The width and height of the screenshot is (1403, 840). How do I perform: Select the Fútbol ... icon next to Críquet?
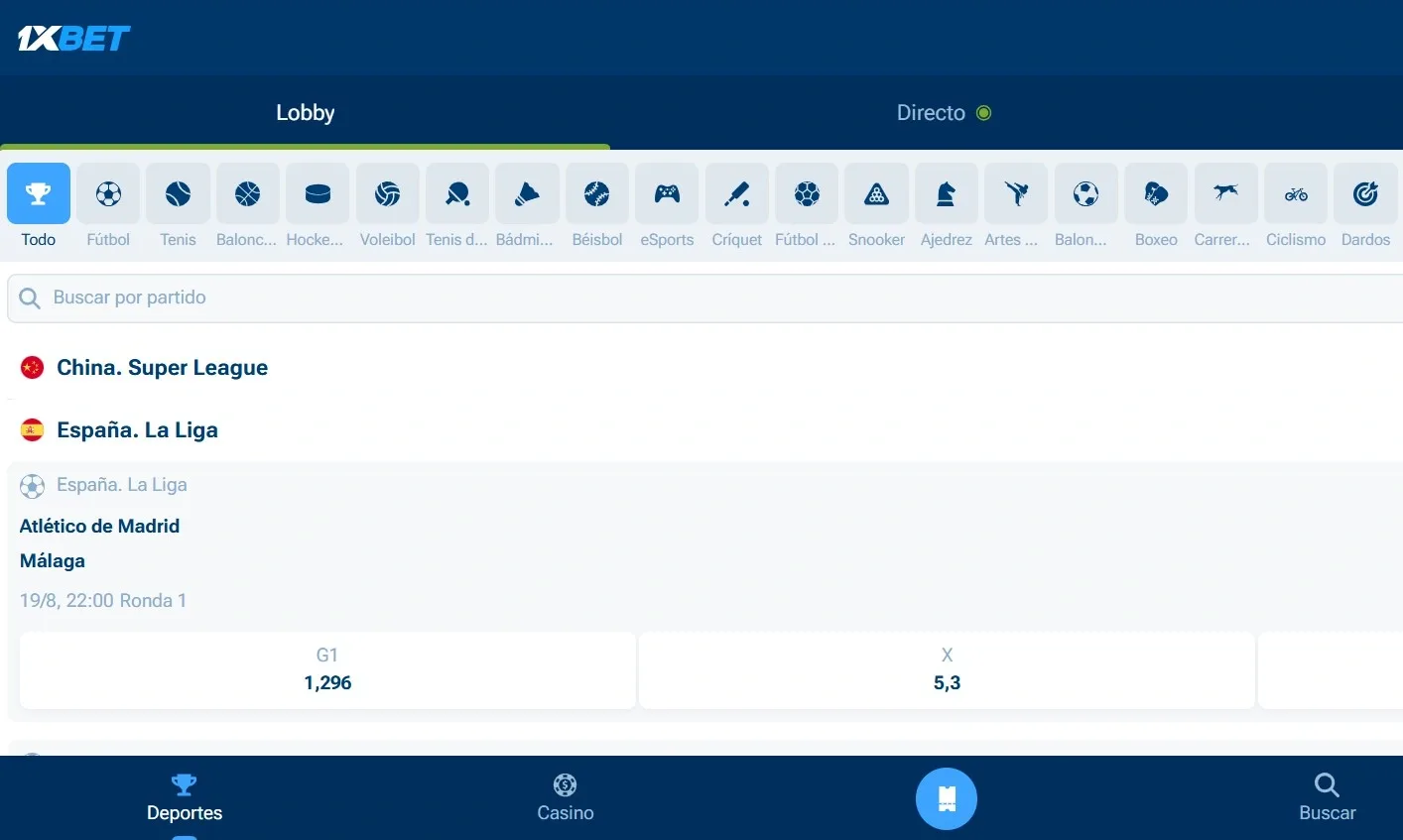click(807, 193)
